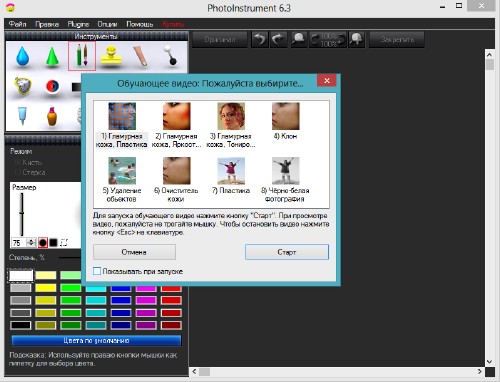Select the dotted square brush shape icon

[64, 242]
